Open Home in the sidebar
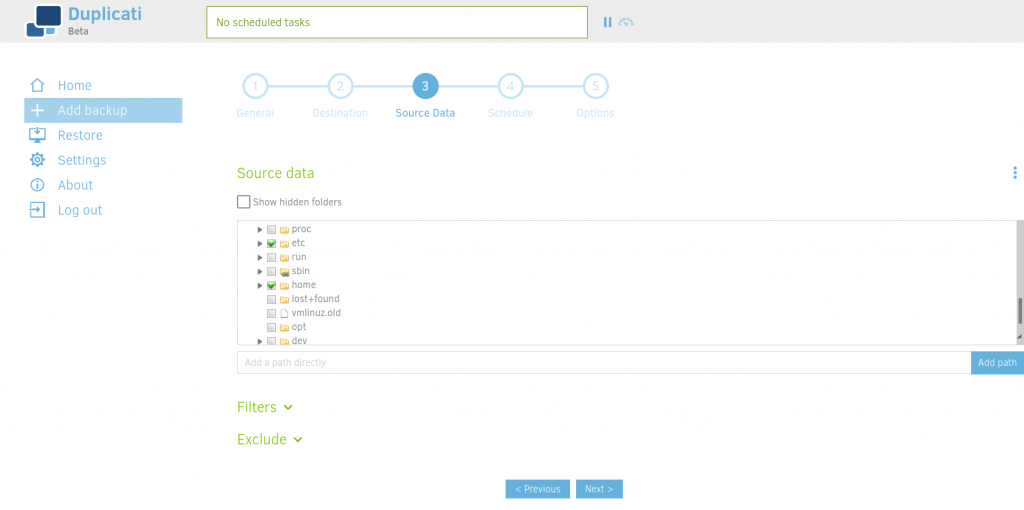The width and height of the screenshot is (1024, 510). [74, 86]
